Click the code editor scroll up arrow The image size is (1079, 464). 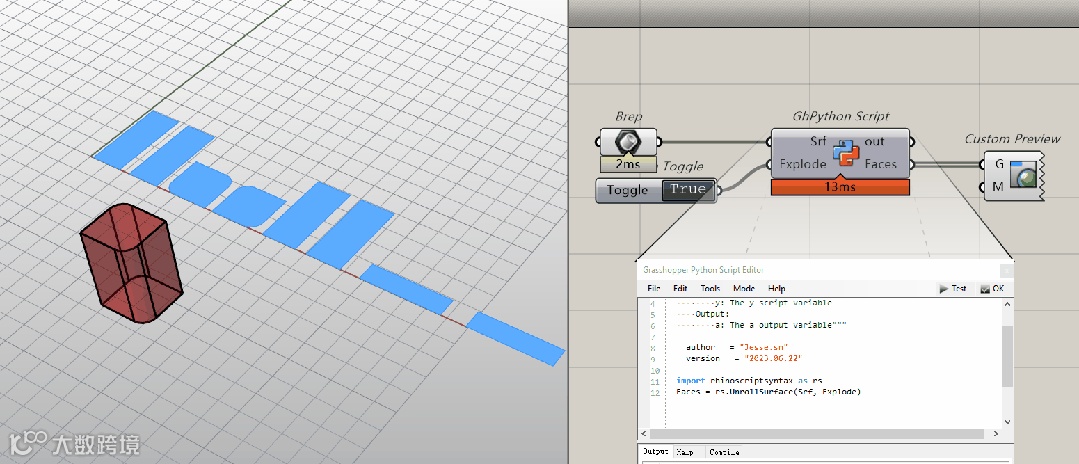coord(1007,304)
